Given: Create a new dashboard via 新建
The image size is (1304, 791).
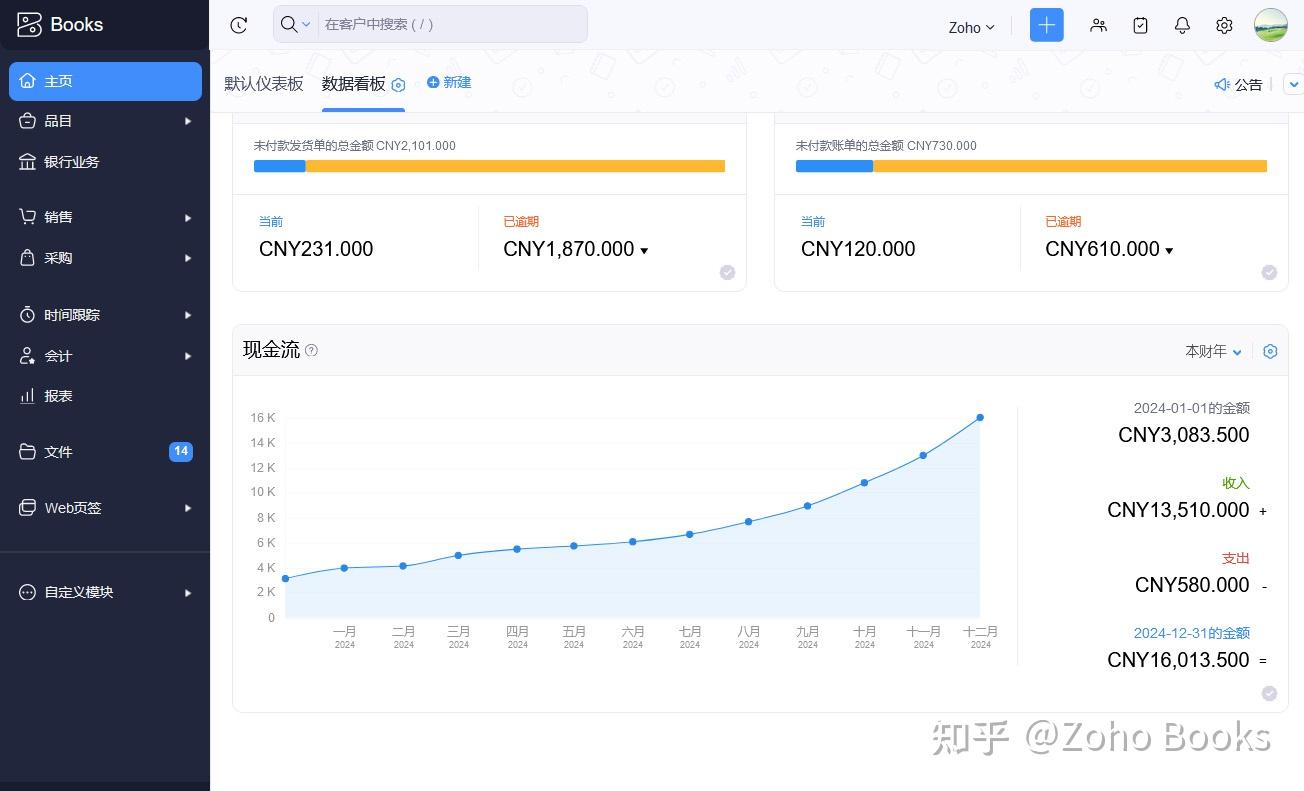Looking at the screenshot, I should [449, 82].
